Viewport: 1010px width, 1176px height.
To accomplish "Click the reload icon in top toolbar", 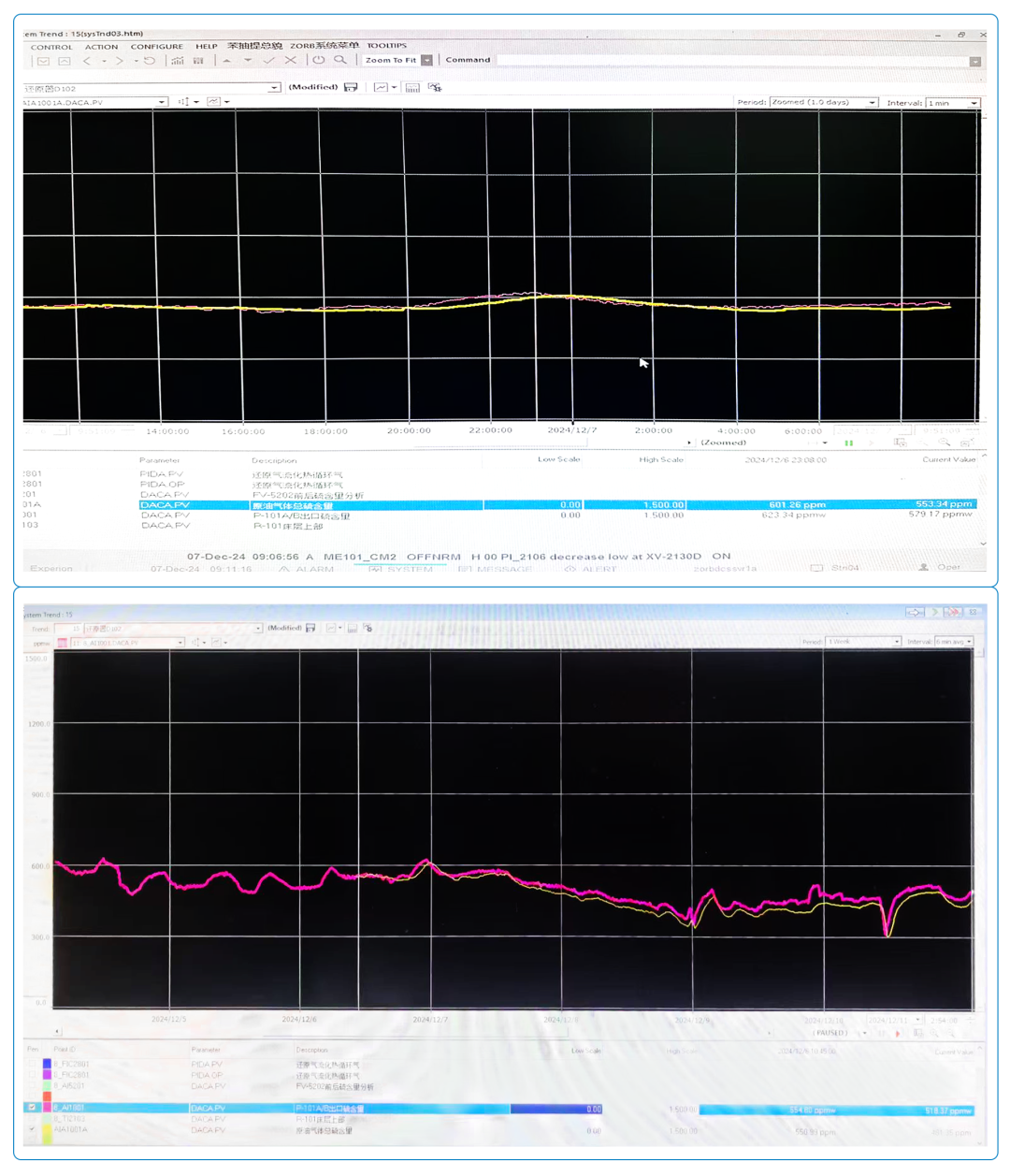I will [150, 61].
